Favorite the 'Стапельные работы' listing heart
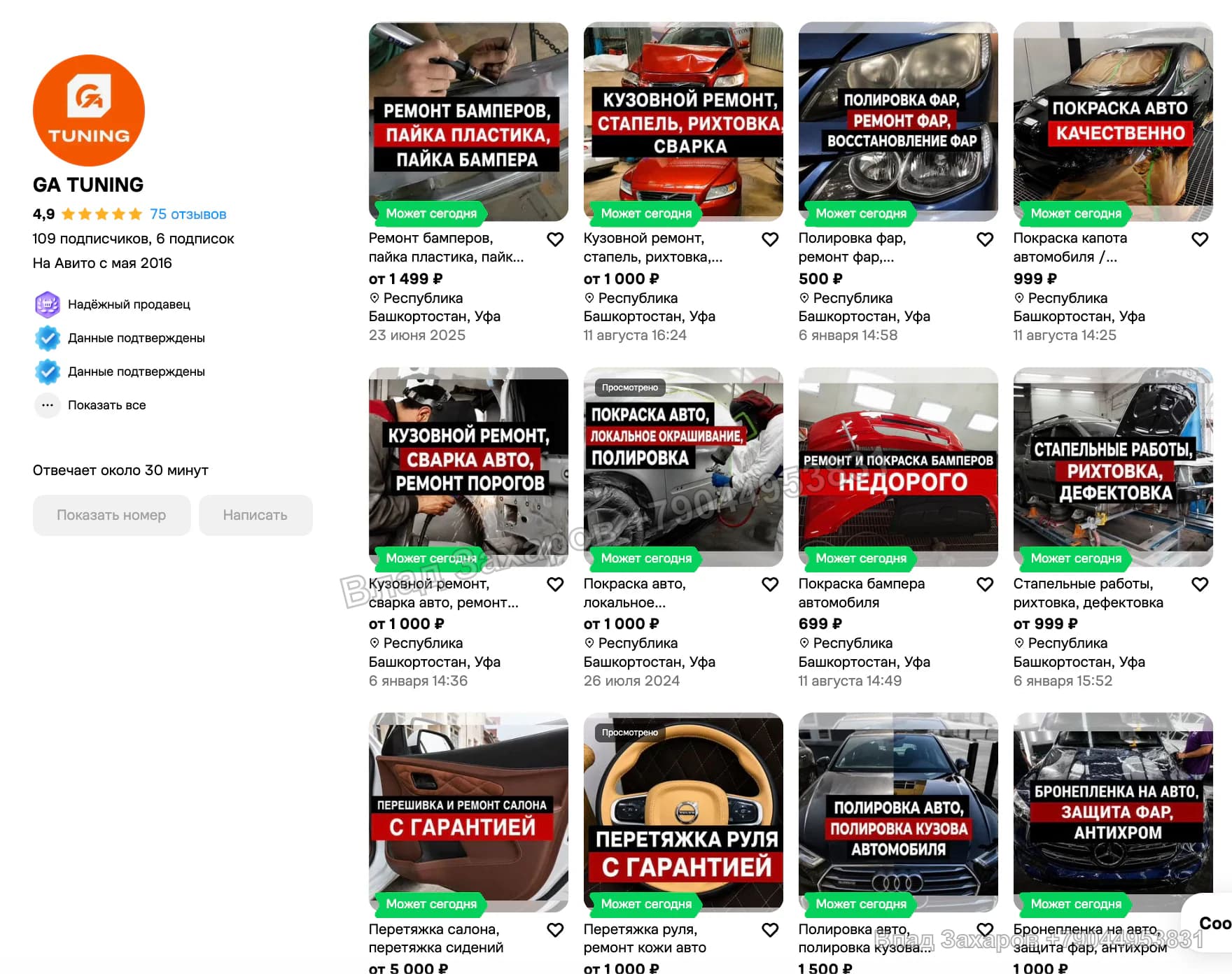 point(1200,584)
